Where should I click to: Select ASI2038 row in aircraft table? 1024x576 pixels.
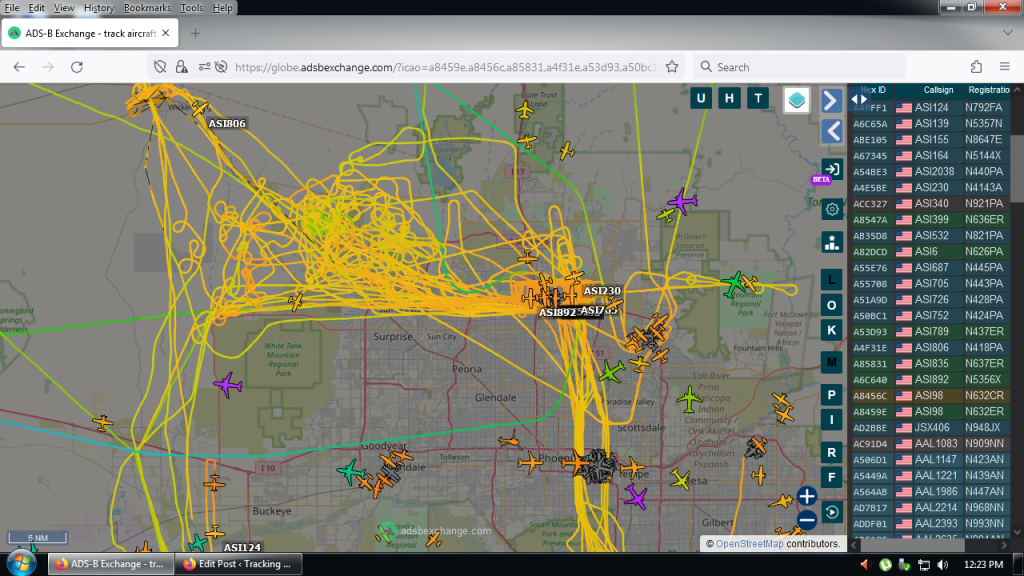(x=930, y=171)
